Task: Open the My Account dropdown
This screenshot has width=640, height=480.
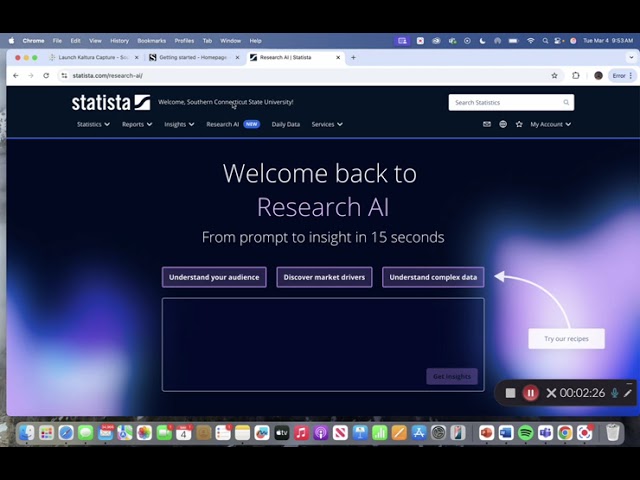Action: pos(551,124)
